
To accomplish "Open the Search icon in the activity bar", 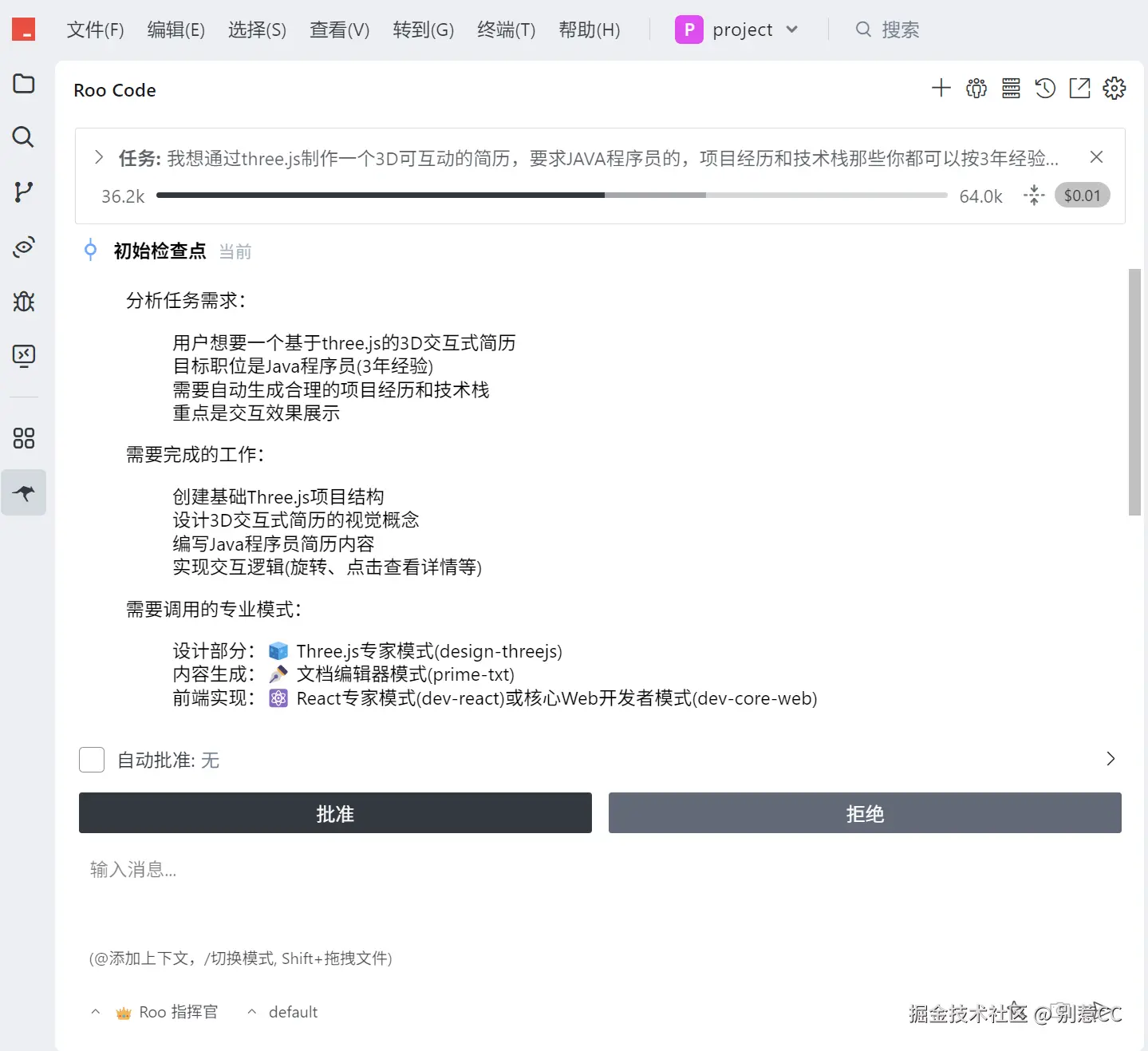I will (x=24, y=137).
